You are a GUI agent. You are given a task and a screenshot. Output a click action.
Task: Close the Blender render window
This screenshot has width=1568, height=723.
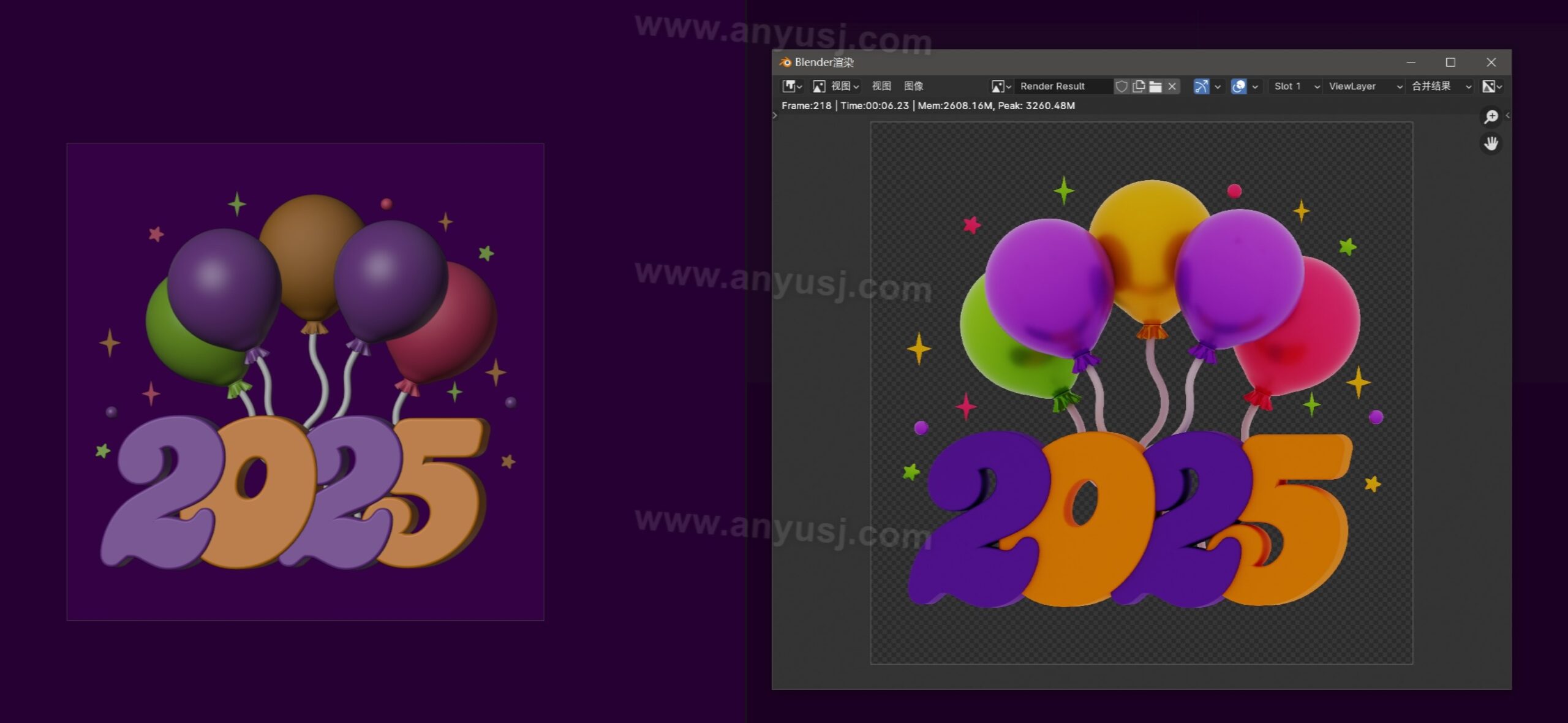(x=1491, y=62)
